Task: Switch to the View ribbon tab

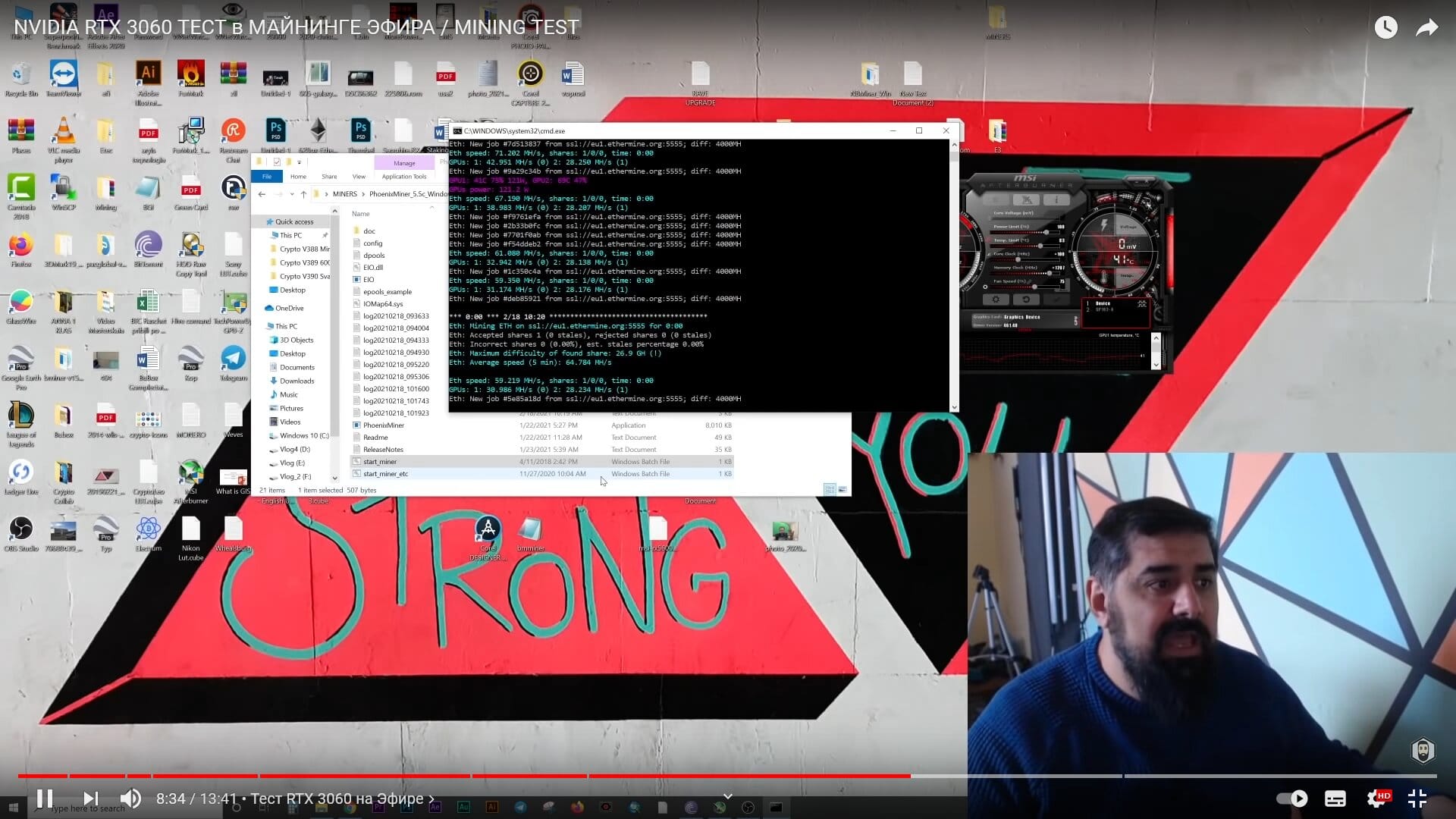Action: click(x=359, y=177)
